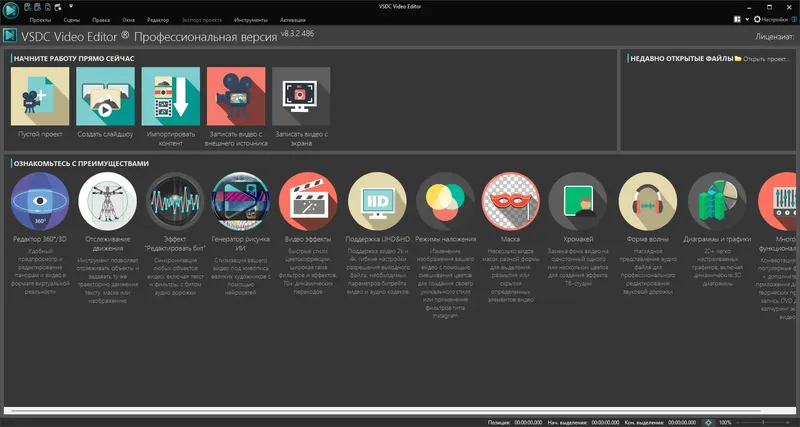800x427 pixels.
Task: Expand the quick-access toolbar customize arrow
Action: click(x=71, y=6)
